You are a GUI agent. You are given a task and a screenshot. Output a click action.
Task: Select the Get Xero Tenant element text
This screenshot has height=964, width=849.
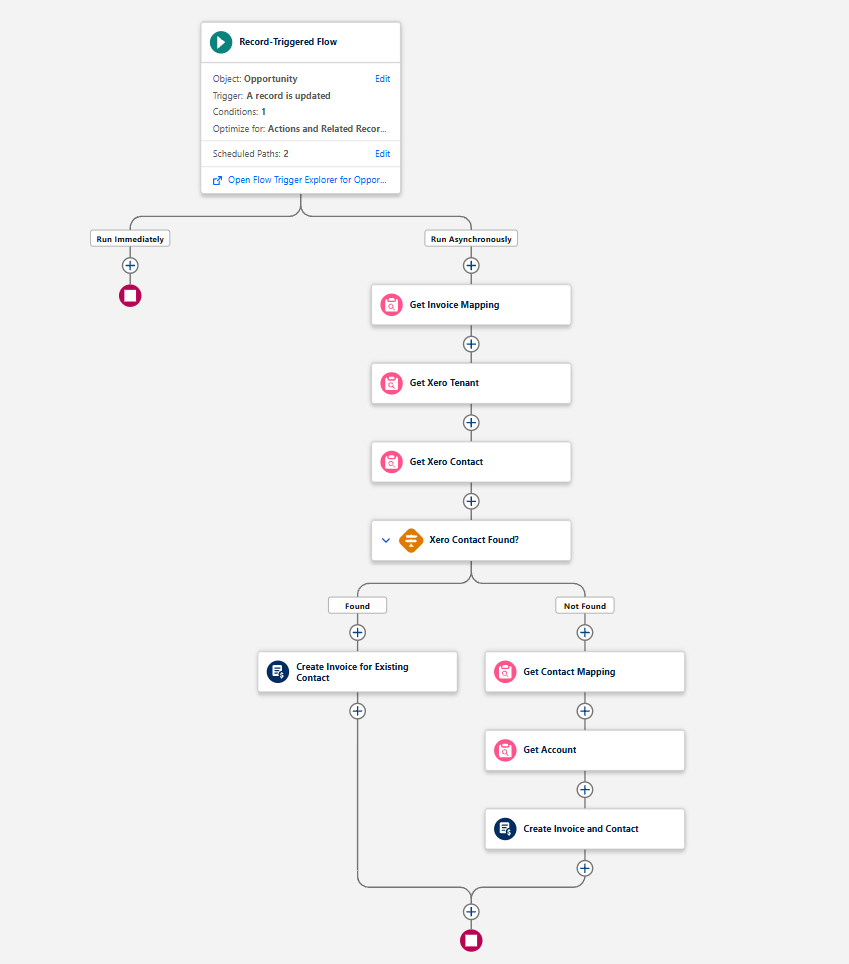click(444, 383)
